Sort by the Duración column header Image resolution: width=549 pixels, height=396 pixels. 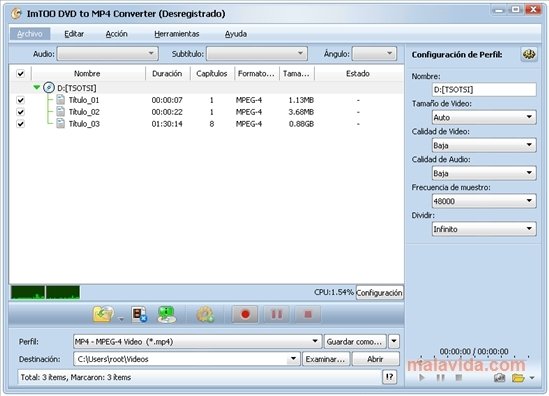pos(167,74)
